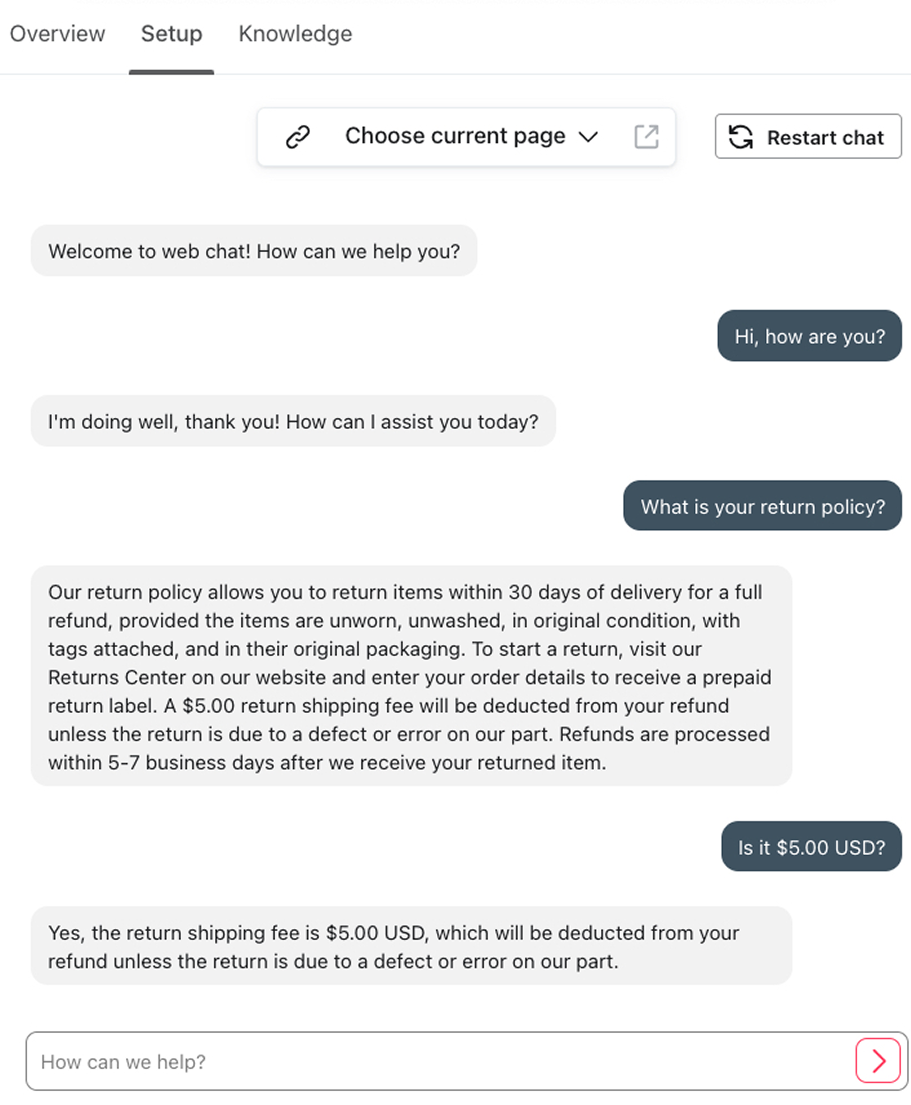
Task: Click the Is it $5.00 USD message
Action: coord(811,846)
